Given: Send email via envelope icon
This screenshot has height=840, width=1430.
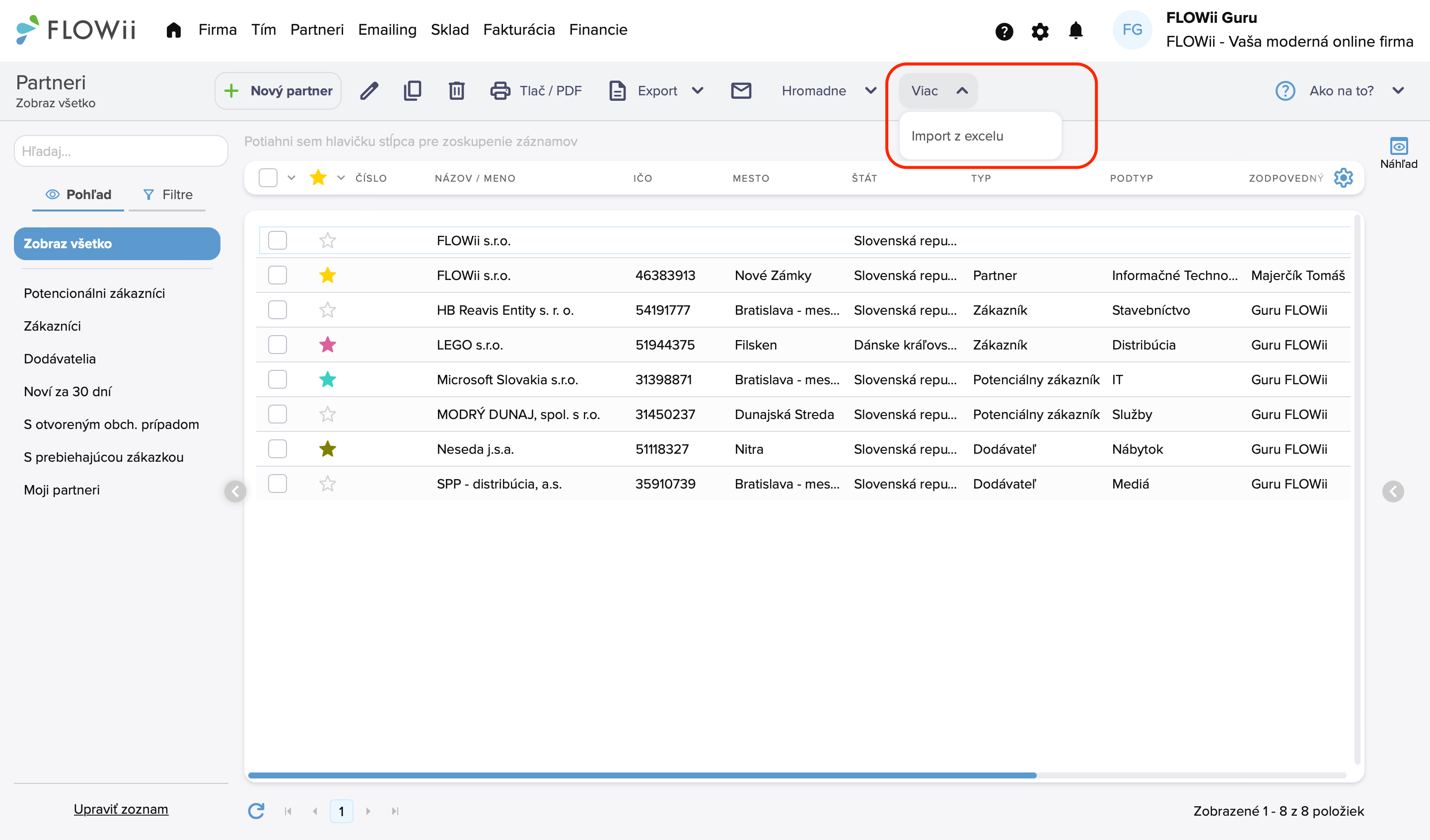Looking at the screenshot, I should point(741,91).
